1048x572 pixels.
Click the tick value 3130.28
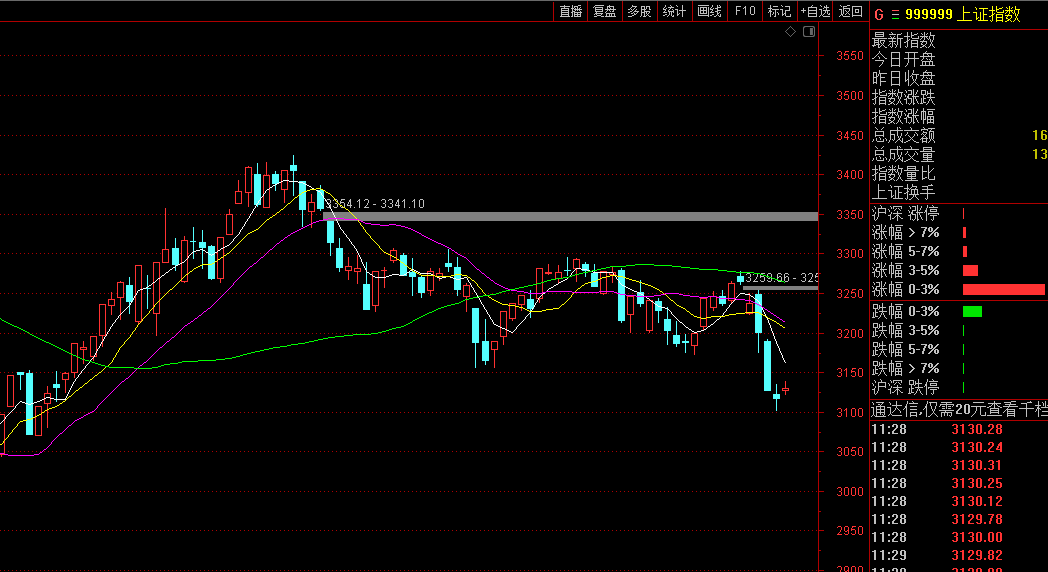point(977,429)
